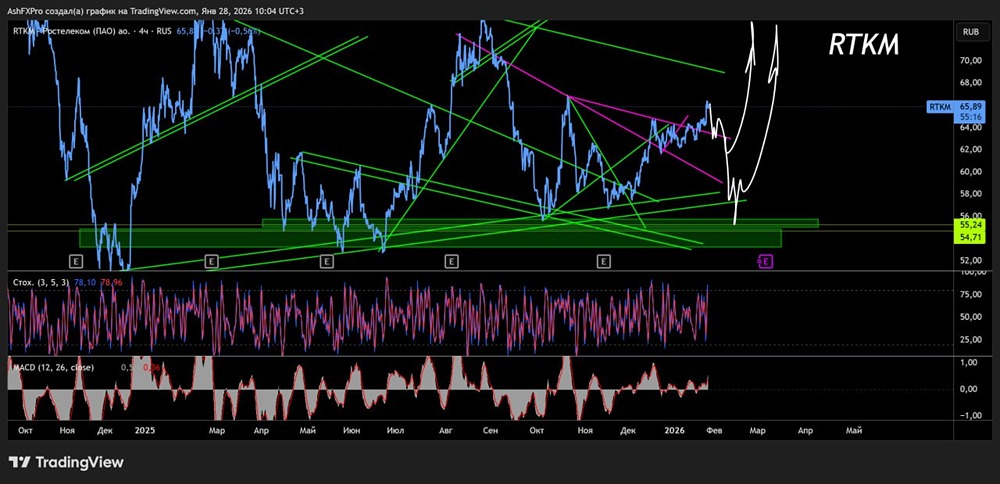1000x484 pixels.
Task: Open the purple upcoming earnings E marker
Action: point(765,260)
